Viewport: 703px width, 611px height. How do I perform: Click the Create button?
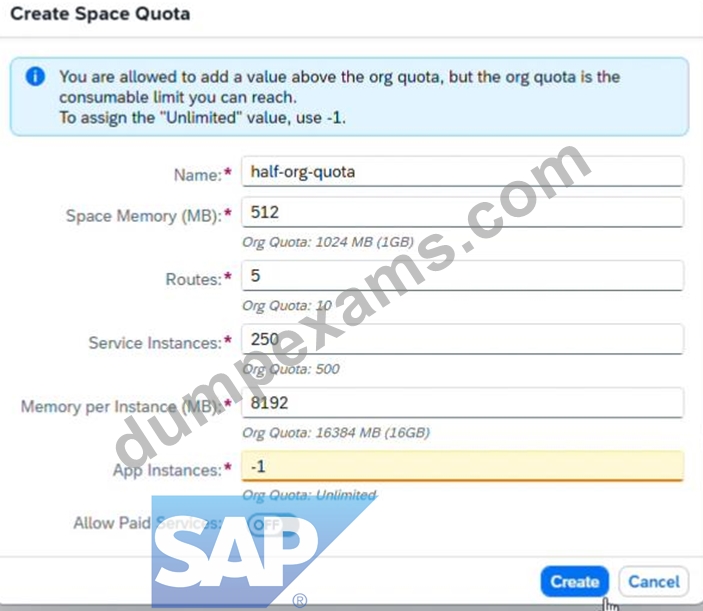pos(575,581)
